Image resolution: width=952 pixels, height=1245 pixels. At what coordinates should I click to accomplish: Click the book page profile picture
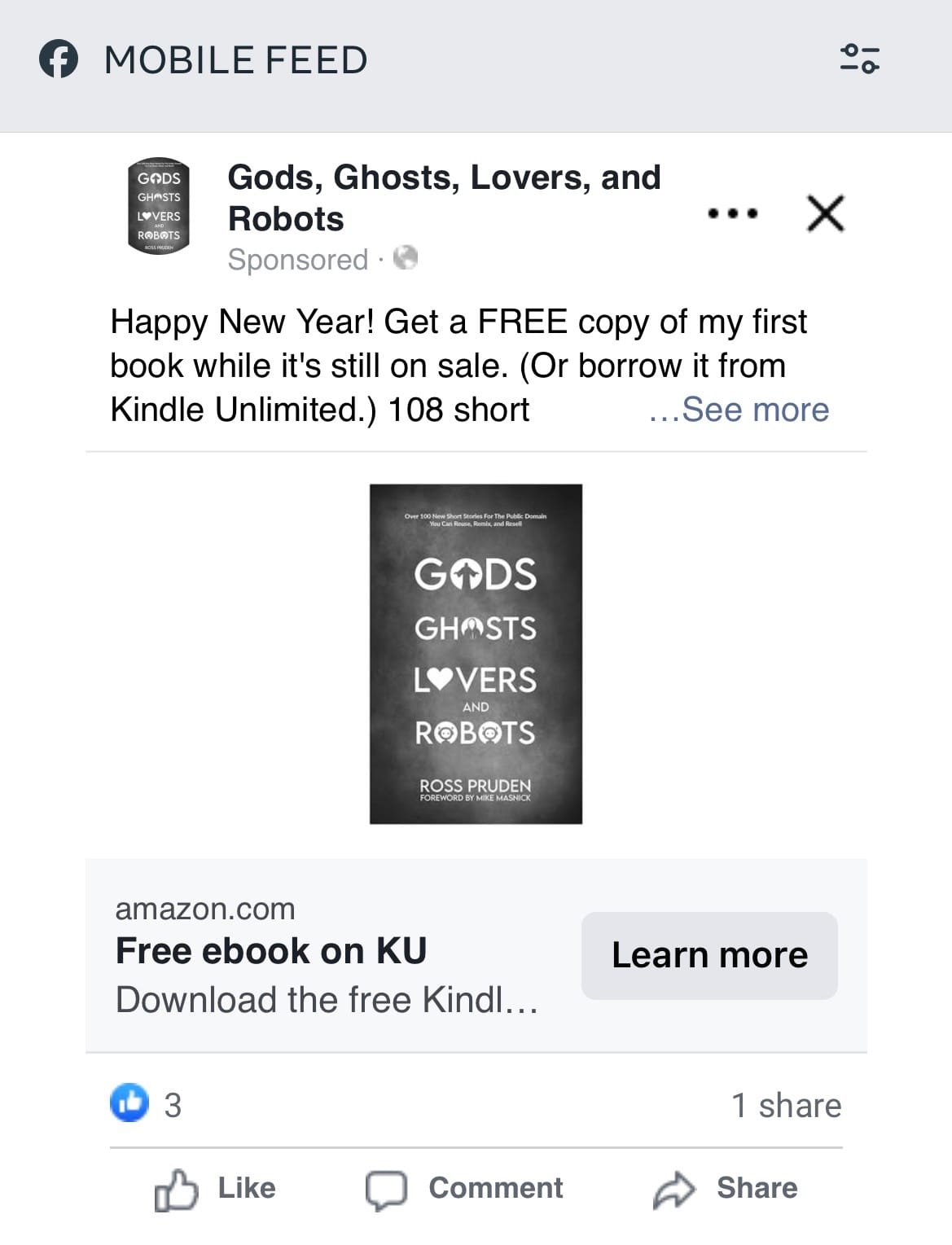click(159, 206)
